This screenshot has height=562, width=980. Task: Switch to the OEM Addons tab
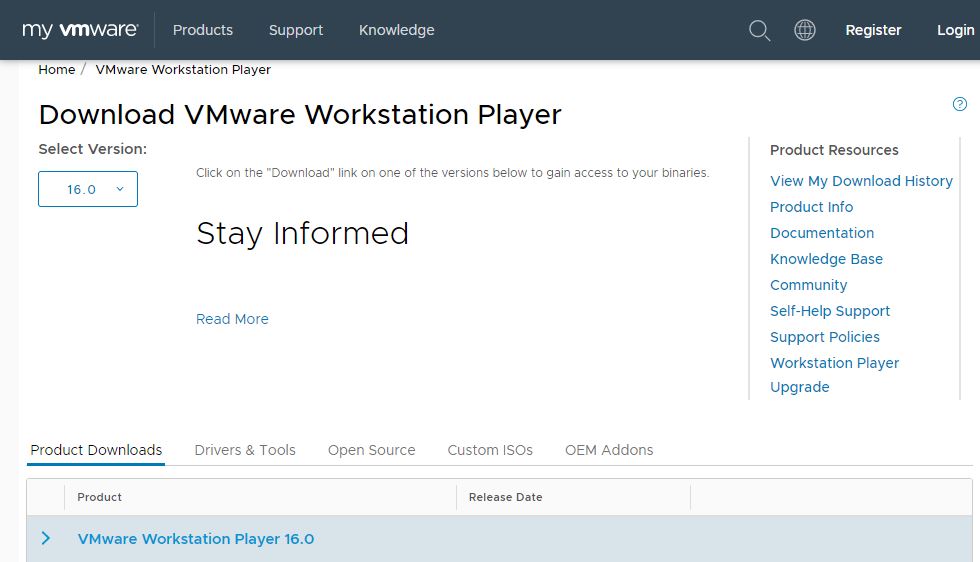click(x=609, y=450)
